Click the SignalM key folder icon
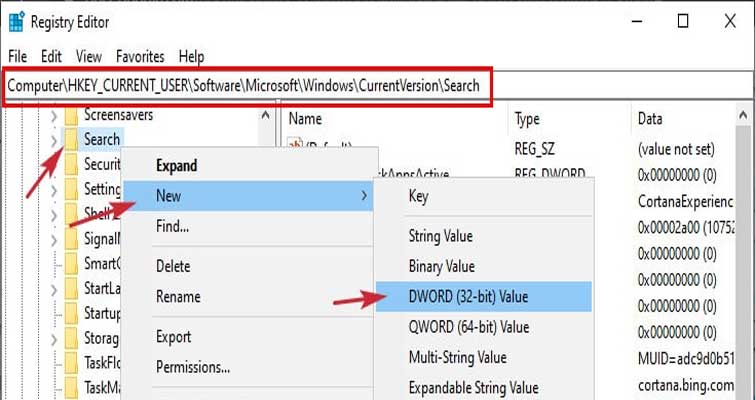 coord(71,239)
